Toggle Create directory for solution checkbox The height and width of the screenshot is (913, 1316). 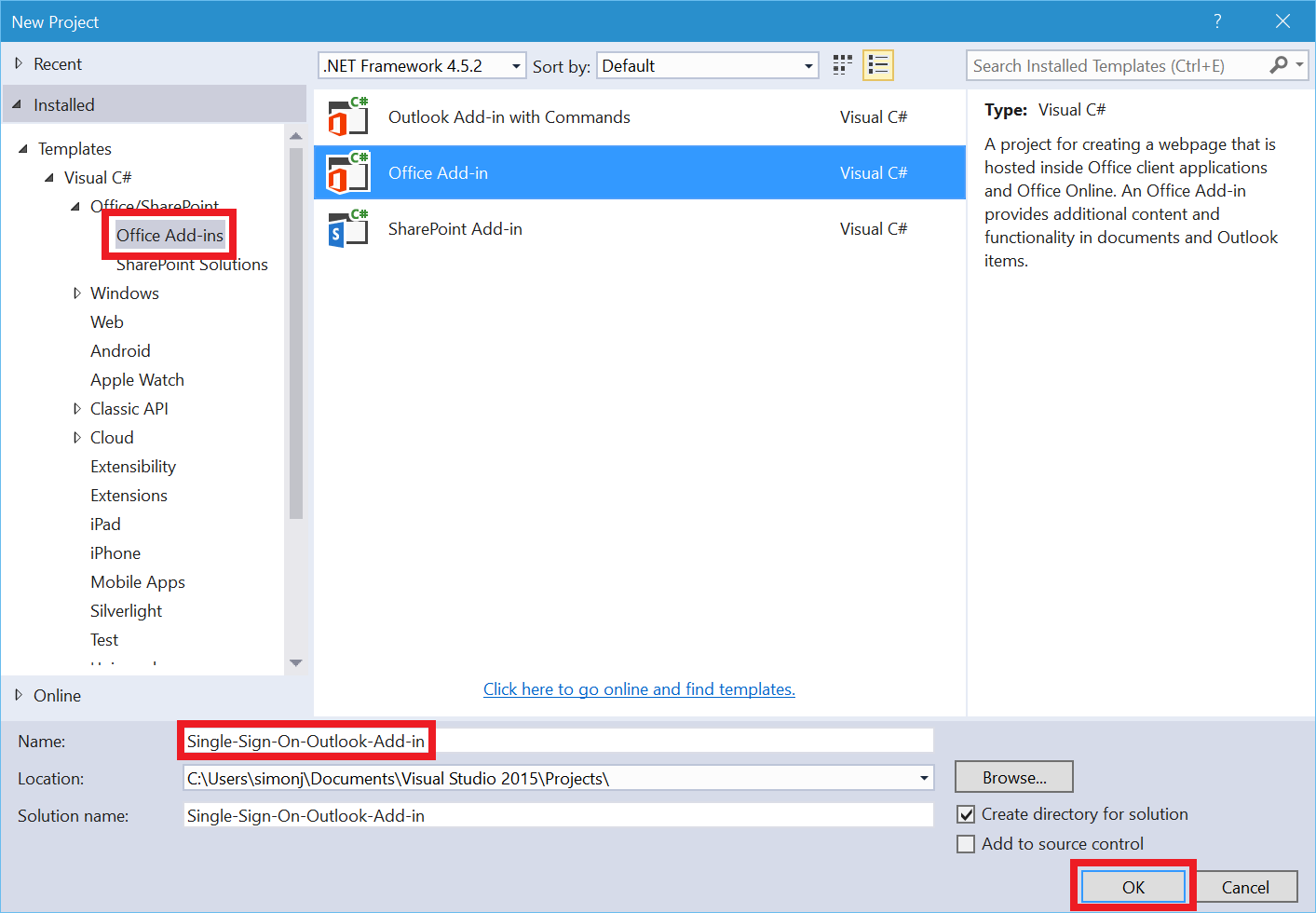click(967, 814)
